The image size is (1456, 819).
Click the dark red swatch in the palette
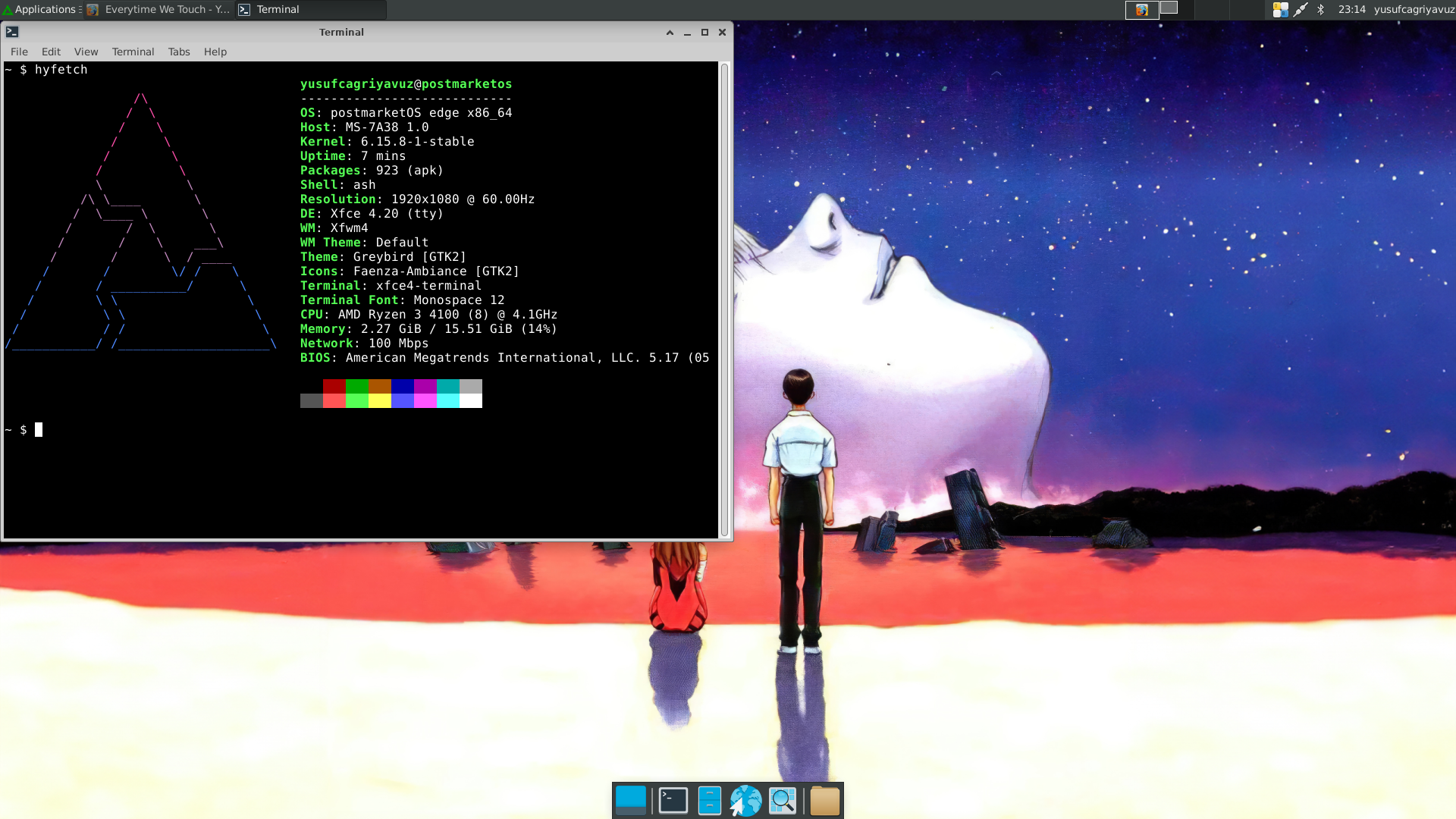[334, 386]
